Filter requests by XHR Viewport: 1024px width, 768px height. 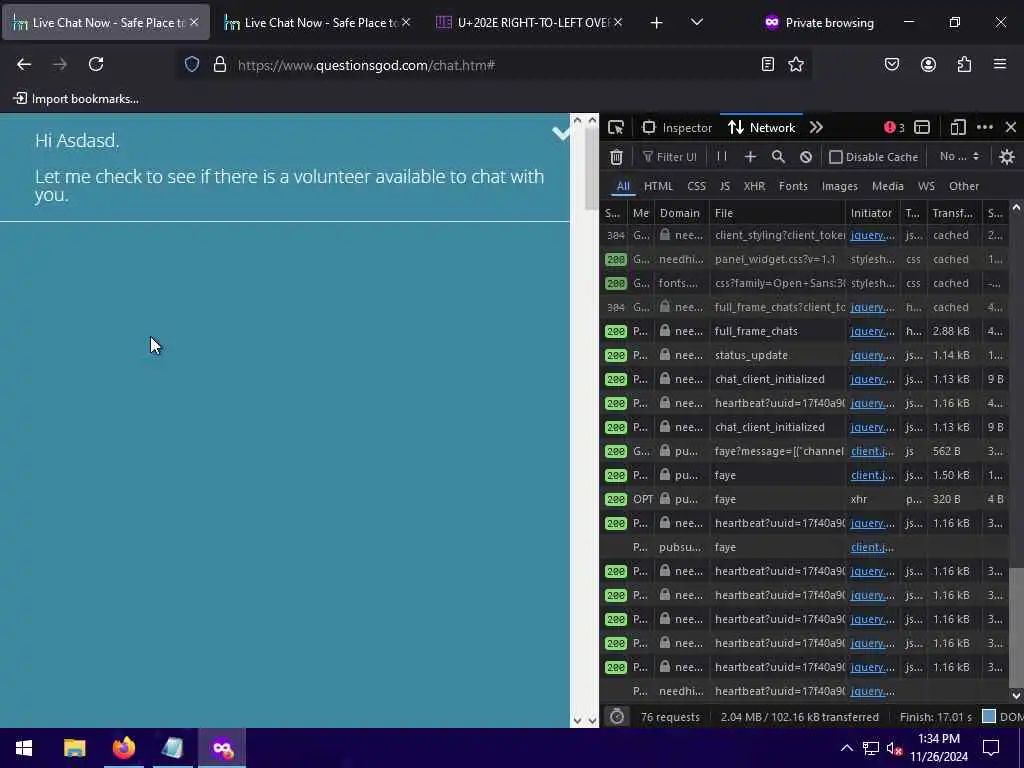point(754,186)
